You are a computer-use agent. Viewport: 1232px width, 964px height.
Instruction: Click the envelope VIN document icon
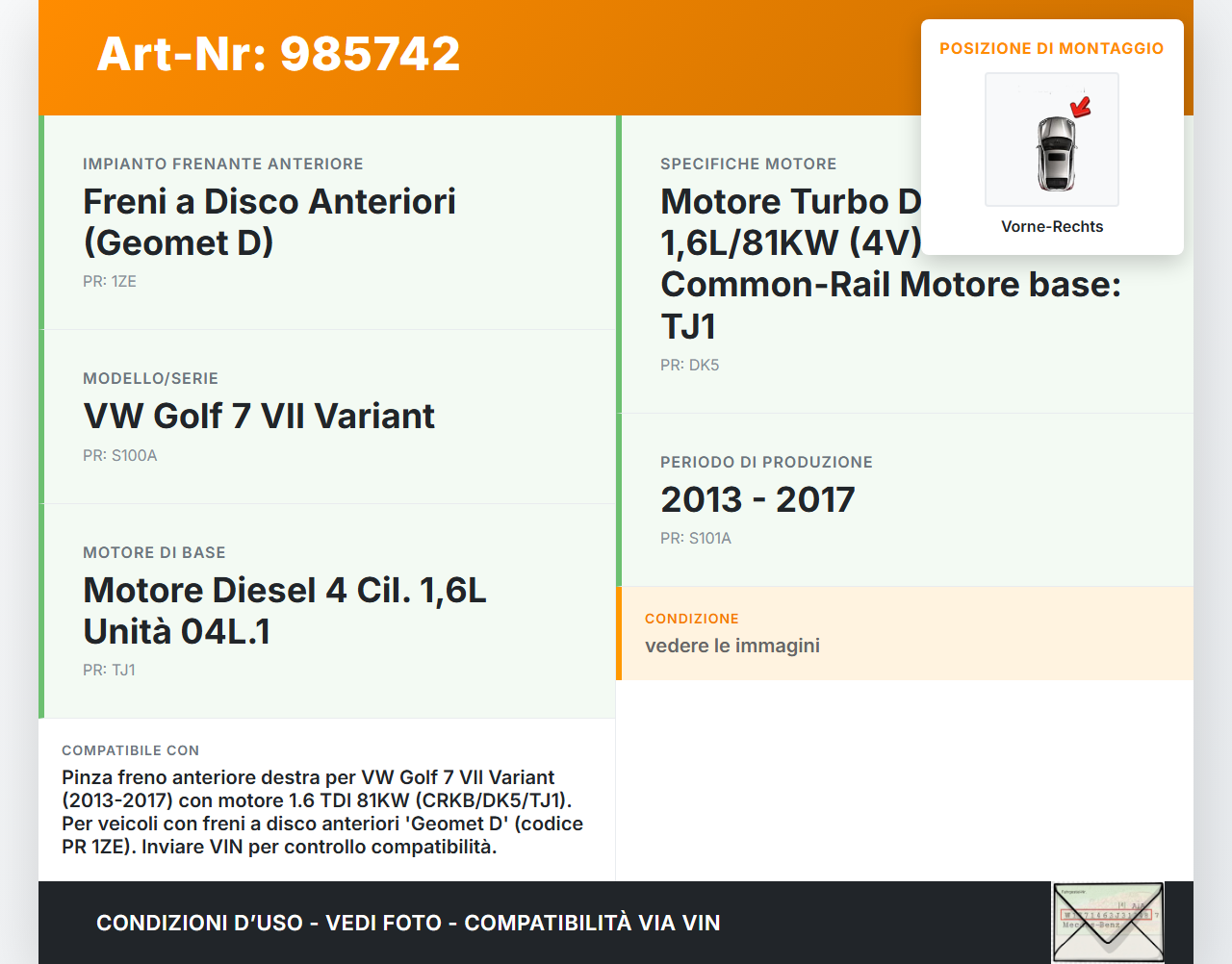[x=1108, y=922]
